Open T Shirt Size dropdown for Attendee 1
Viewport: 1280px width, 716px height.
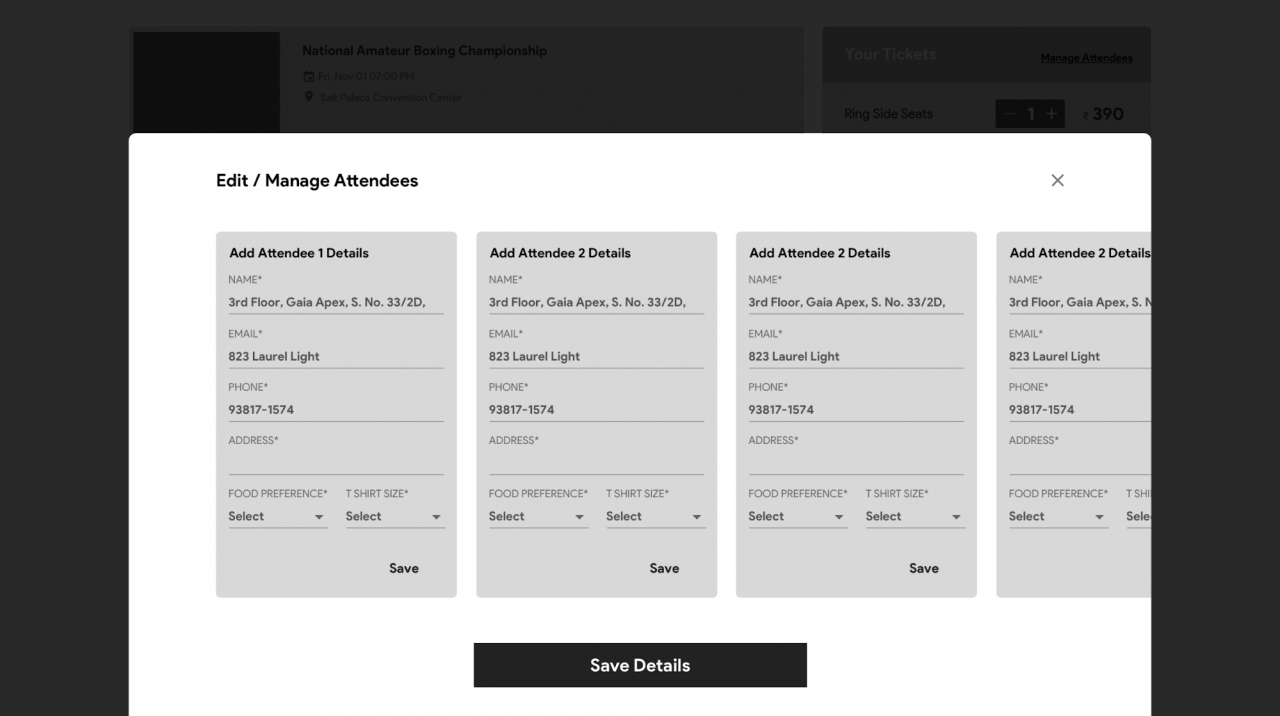394,517
